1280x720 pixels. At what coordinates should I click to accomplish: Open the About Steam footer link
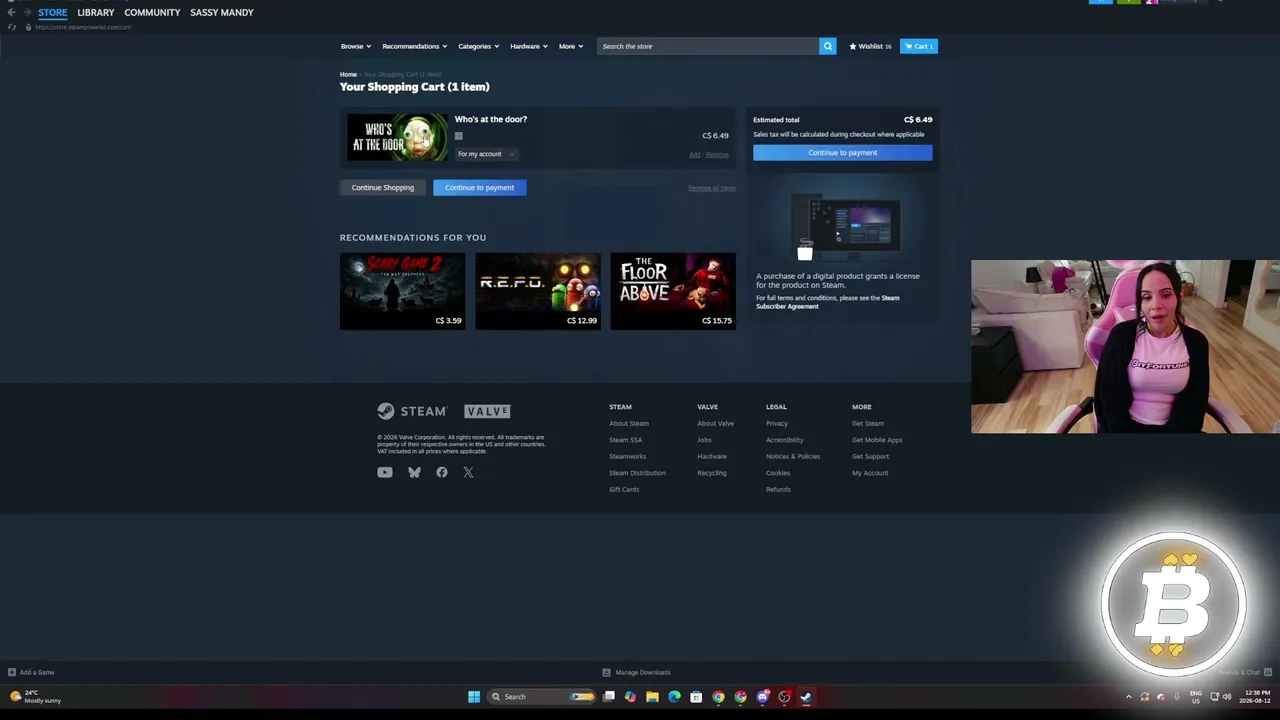pos(629,423)
